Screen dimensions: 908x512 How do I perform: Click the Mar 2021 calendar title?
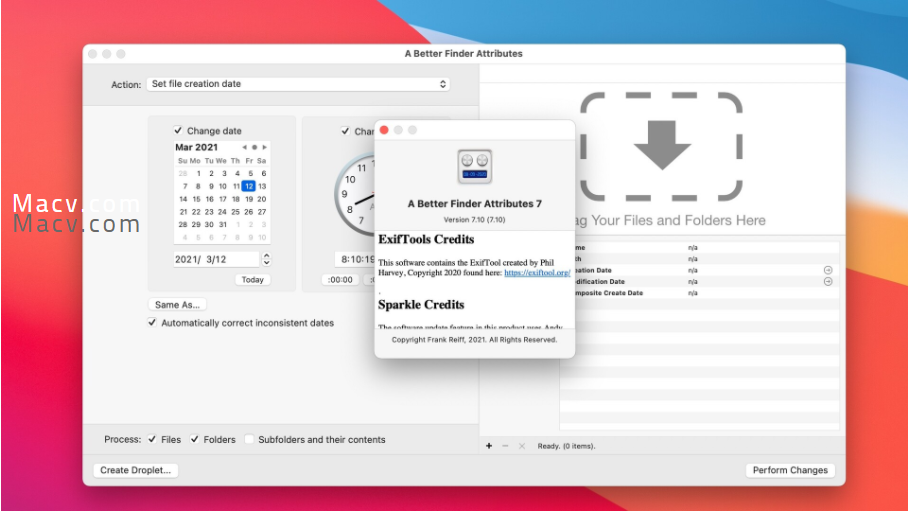coord(196,147)
